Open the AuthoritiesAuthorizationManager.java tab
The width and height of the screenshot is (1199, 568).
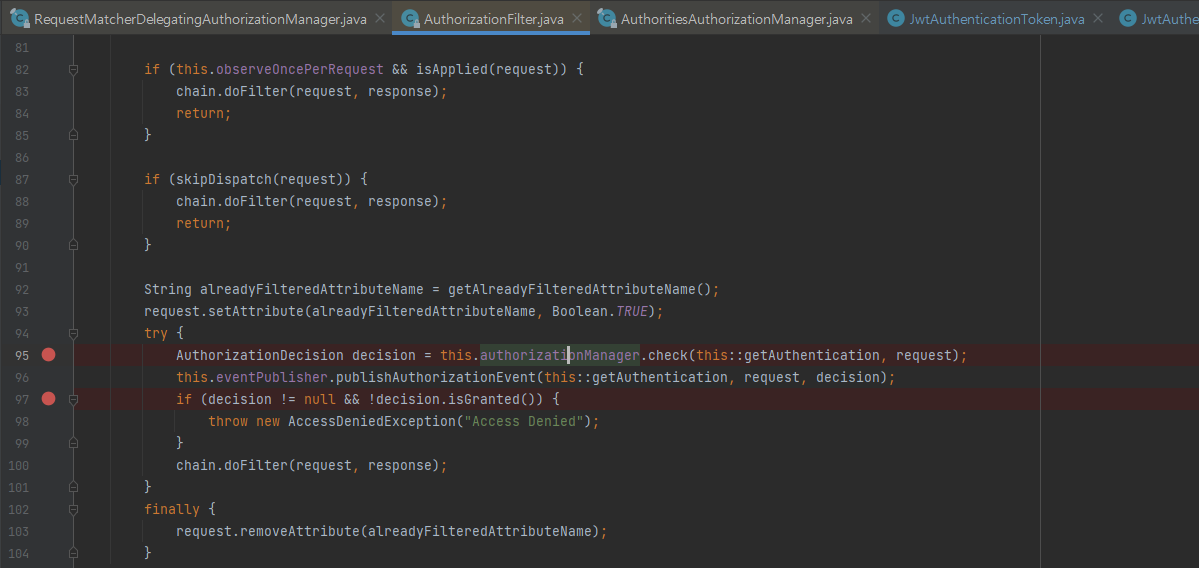[x=736, y=19]
